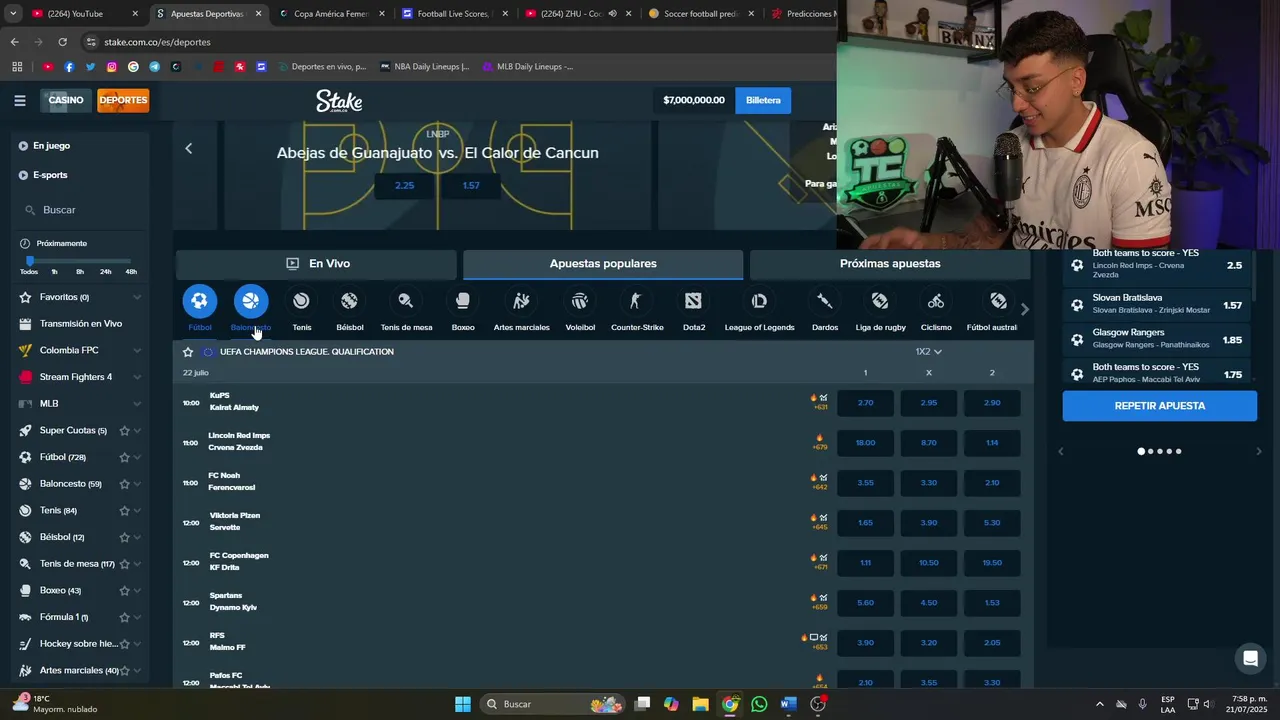Viewport: 1280px width, 720px height.
Task: Switch to Próximas apuestas tab
Action: pos(890,264)
